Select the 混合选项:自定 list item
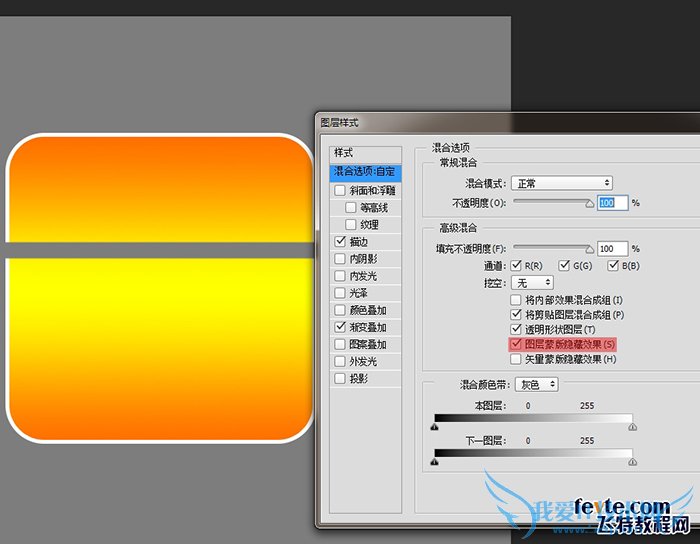The image size is (700, 544). pyautogui.click(x=365, y=172)
